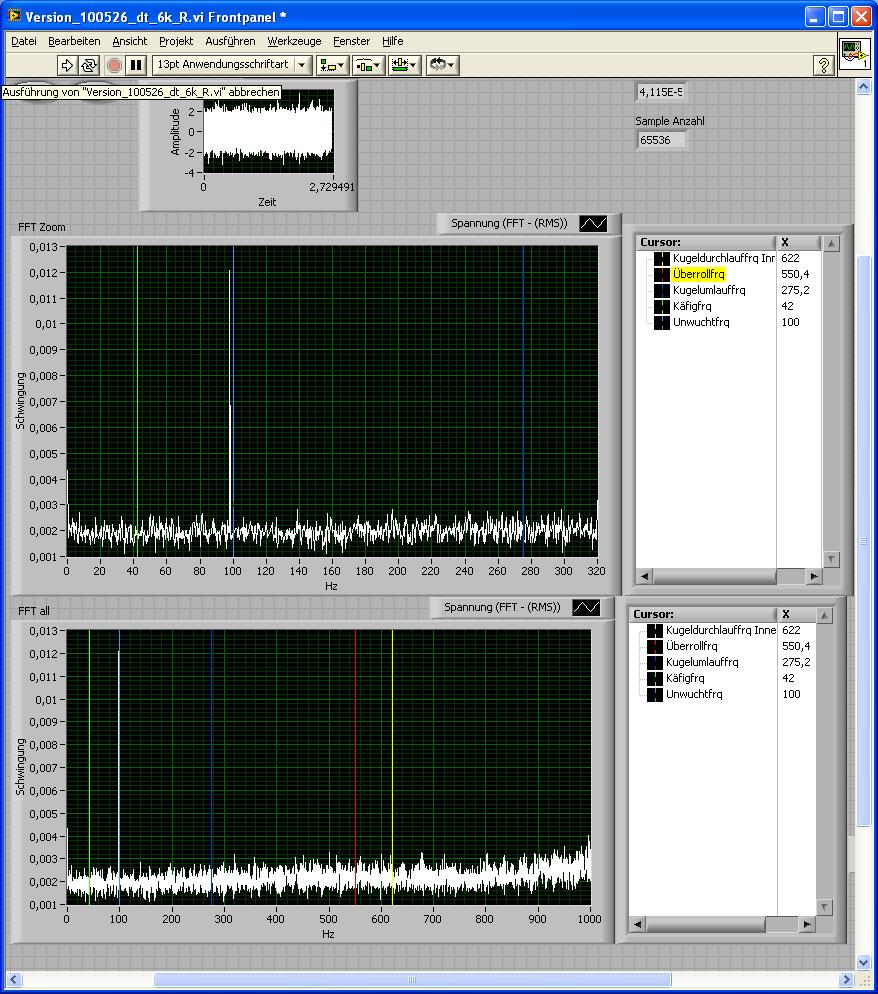The height and width of the screenshot is (994, 878).
Task: Click the Run arrow button
Action: tap(66, 65)
